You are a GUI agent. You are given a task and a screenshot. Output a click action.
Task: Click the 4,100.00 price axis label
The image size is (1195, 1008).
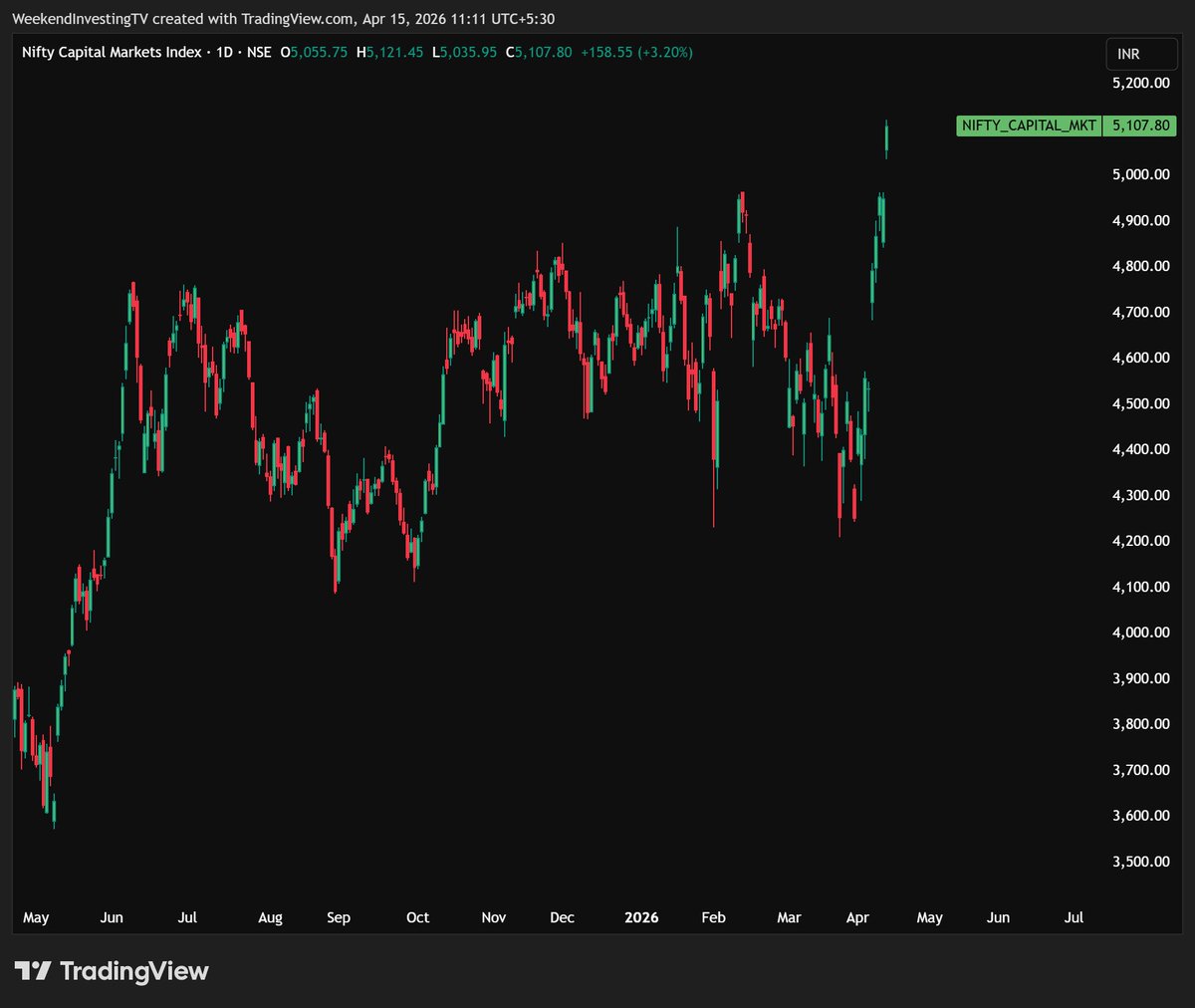click(x=1141, y=587)
